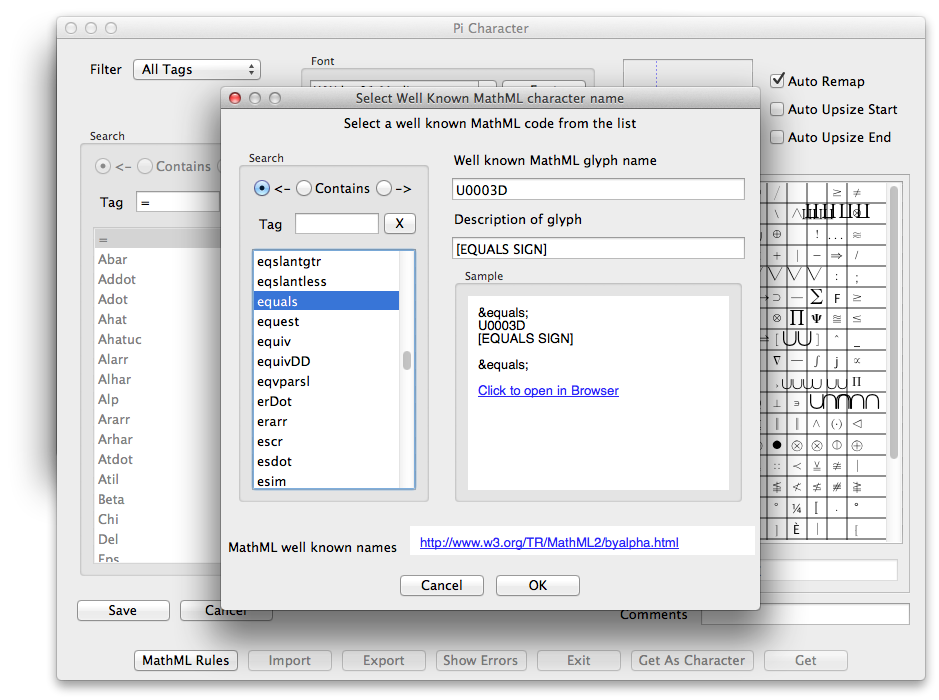Image resolution: width=939 pixels, height=700 pixels.
Task: Choose the colon glyph cell
Action: coord(837,277)
